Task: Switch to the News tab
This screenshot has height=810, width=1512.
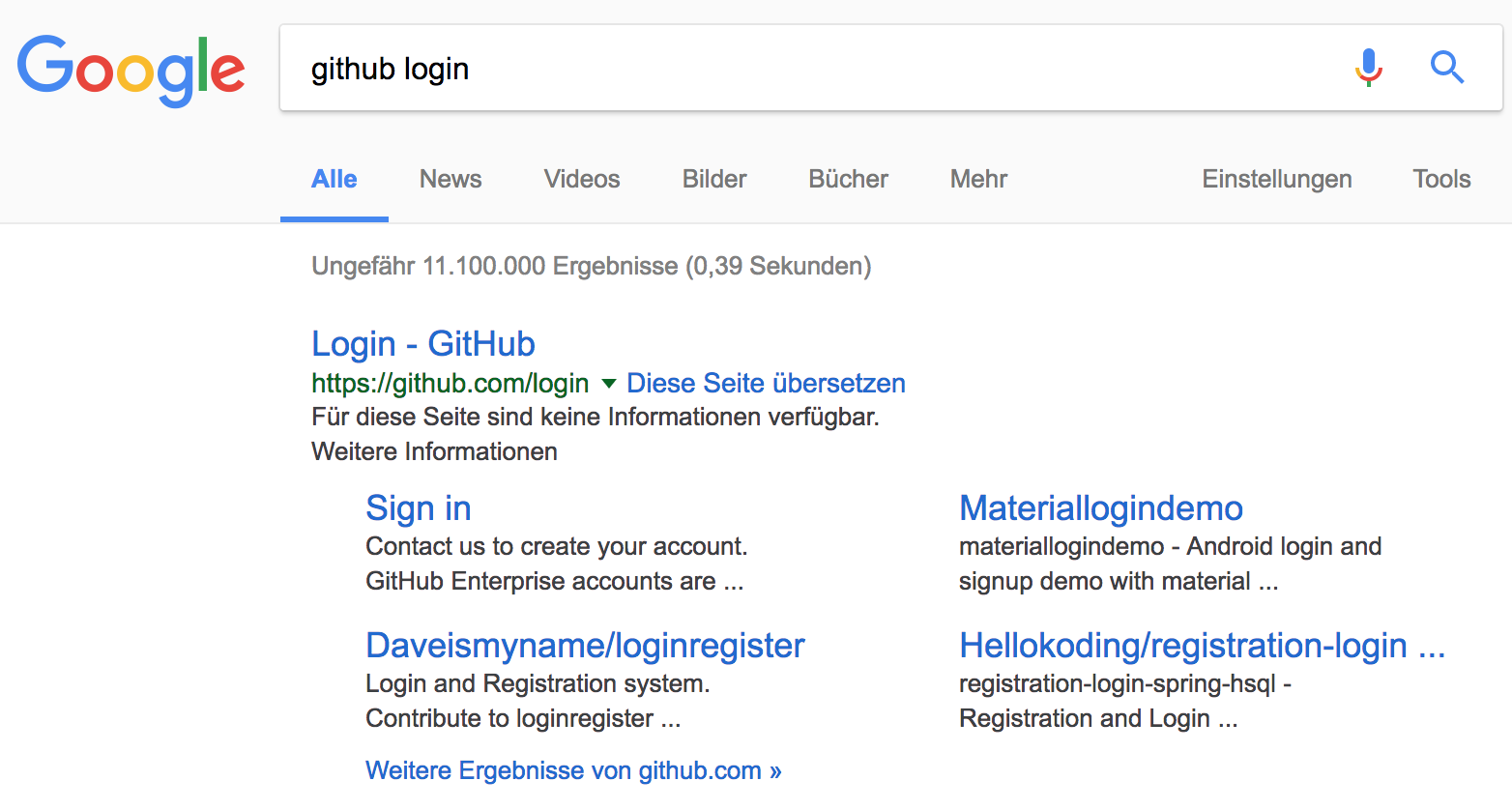Action: [450, 179]
